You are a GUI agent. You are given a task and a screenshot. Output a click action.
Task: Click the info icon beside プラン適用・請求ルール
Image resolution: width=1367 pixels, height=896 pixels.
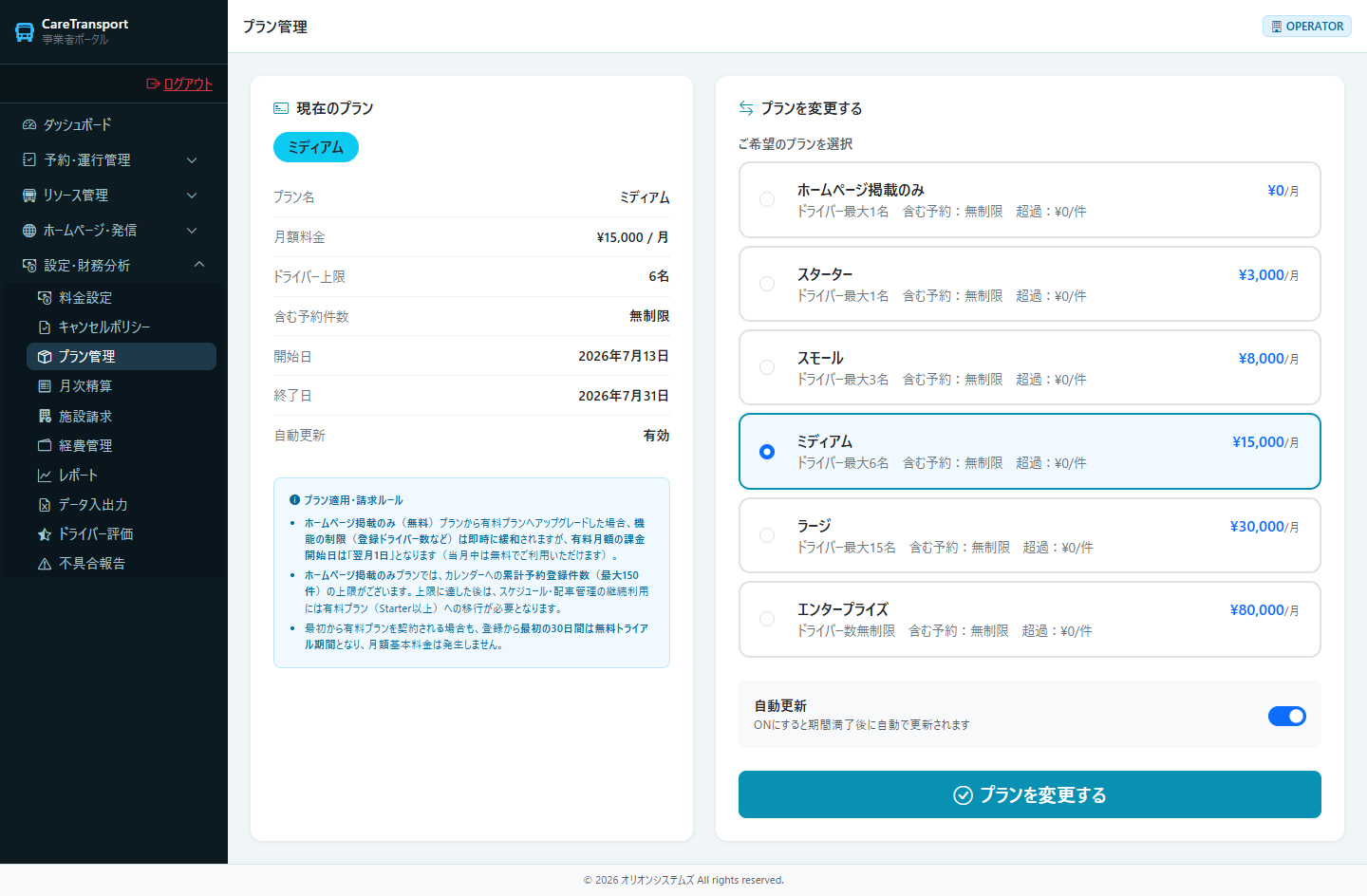coord(294,499)
